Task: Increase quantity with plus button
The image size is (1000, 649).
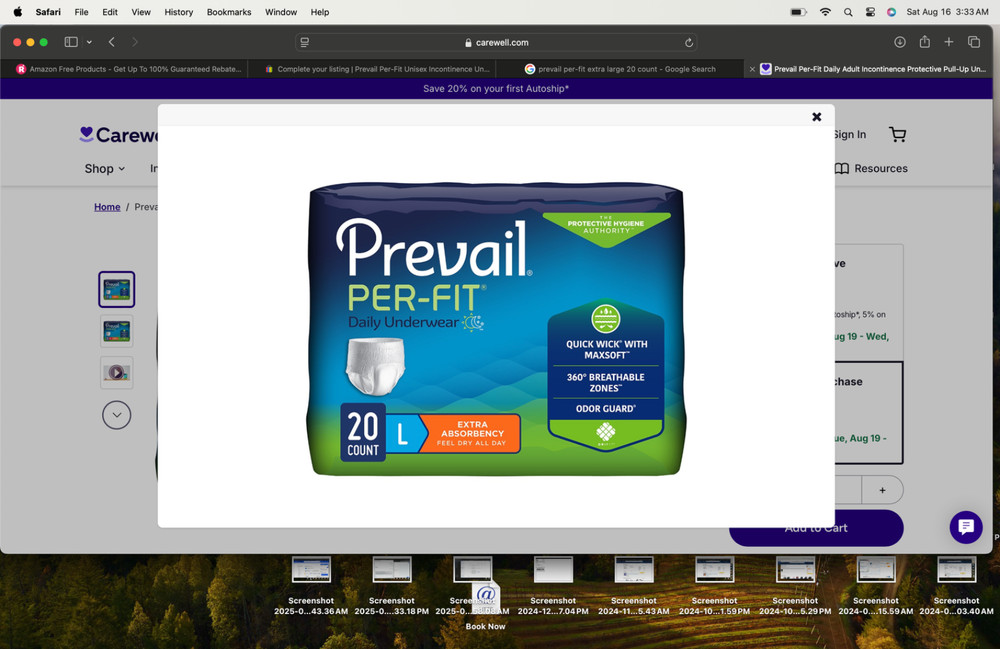Action: 882,490
